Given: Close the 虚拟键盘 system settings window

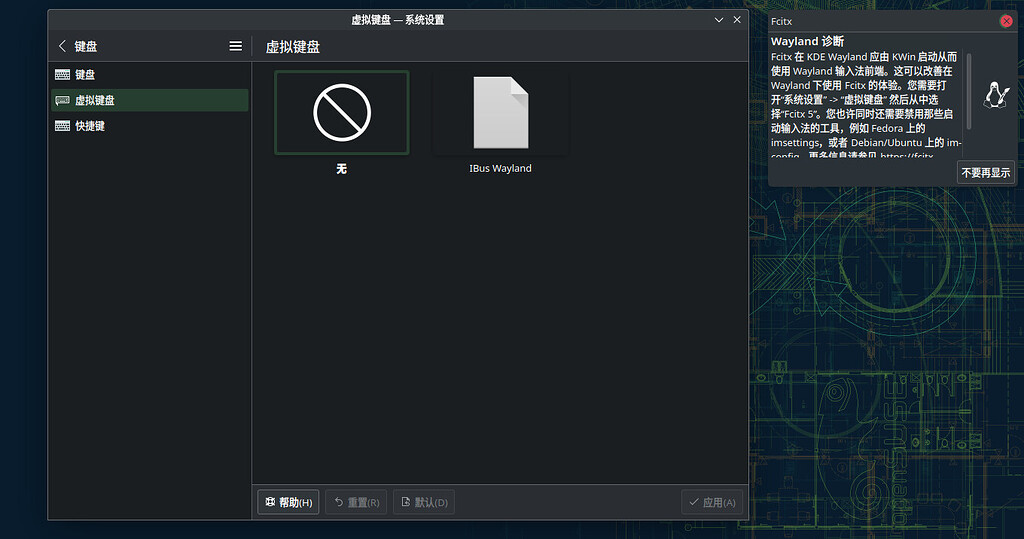Looking at the screenshot, I should click(737, 20).
